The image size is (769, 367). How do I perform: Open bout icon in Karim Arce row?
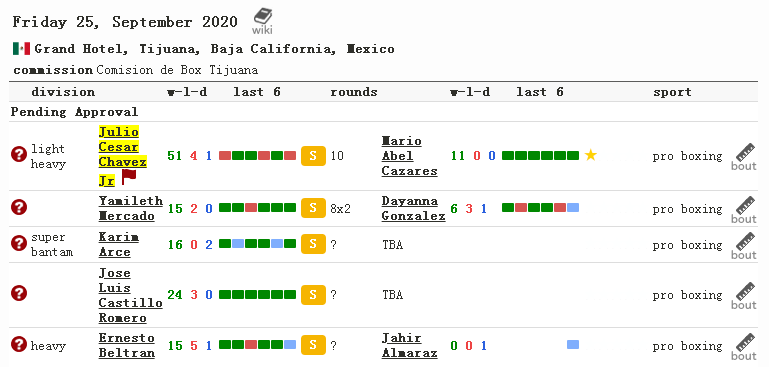click(744, 245)
